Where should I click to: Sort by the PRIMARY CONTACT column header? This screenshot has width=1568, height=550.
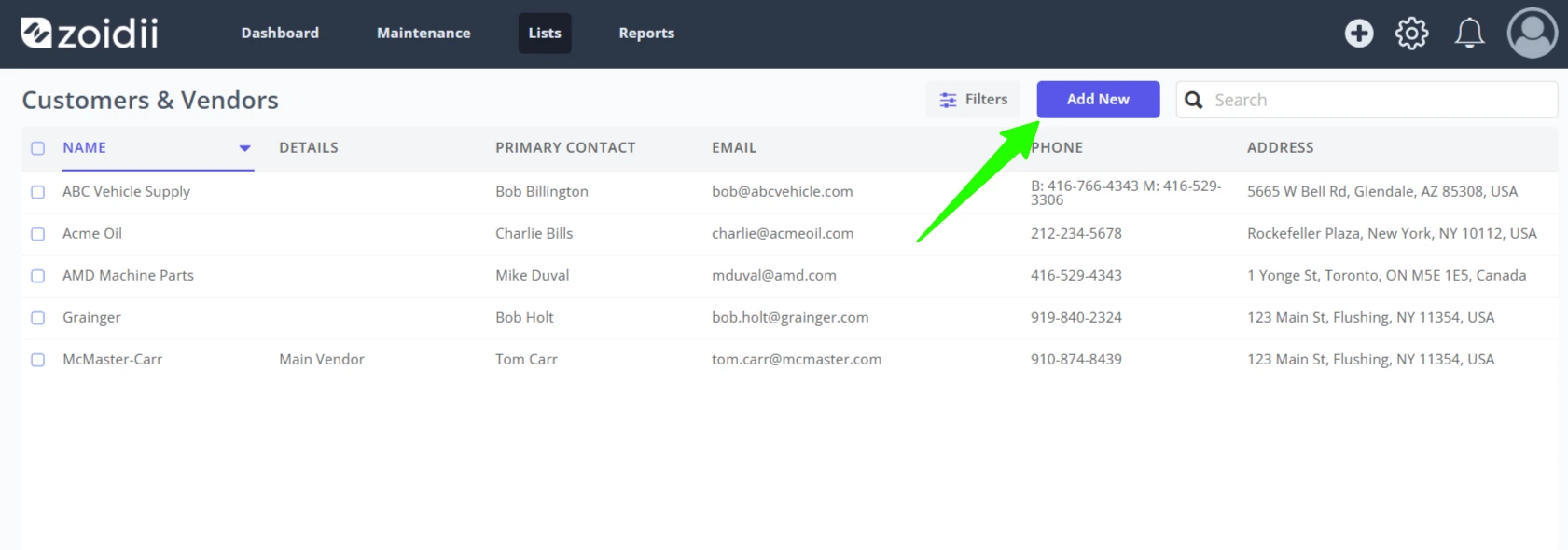565,147
